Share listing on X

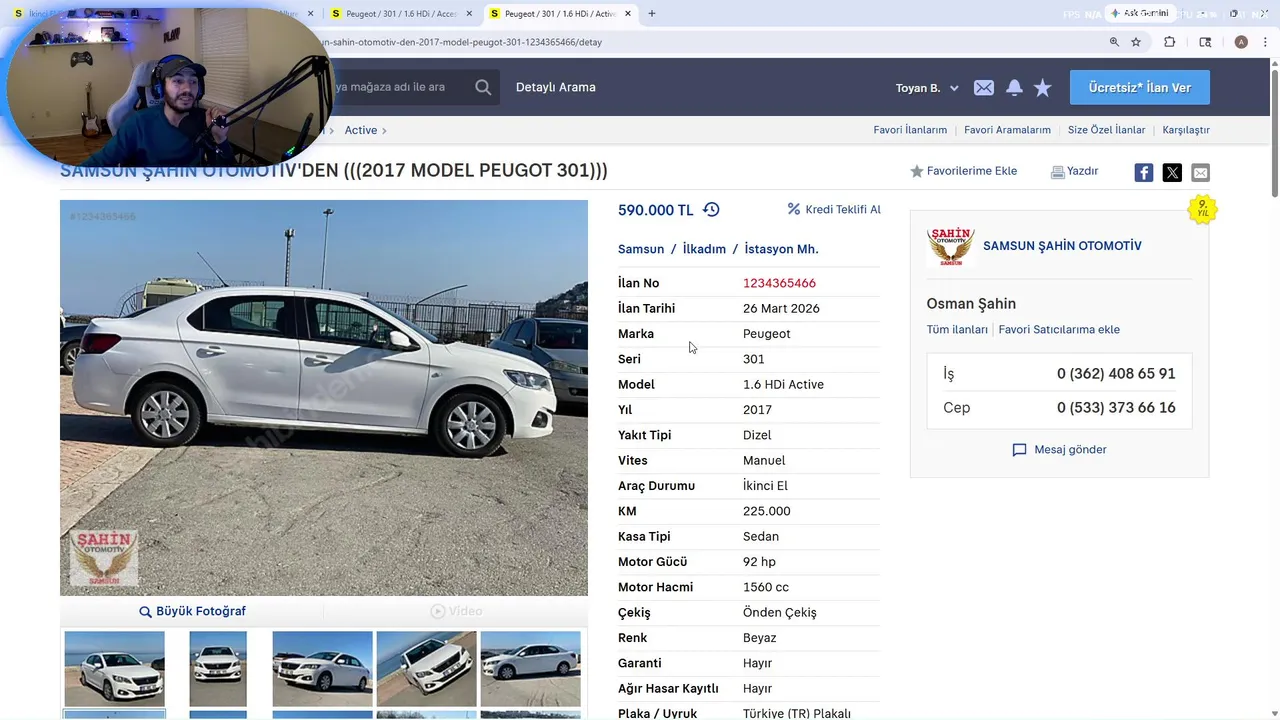click(1172, 172)
